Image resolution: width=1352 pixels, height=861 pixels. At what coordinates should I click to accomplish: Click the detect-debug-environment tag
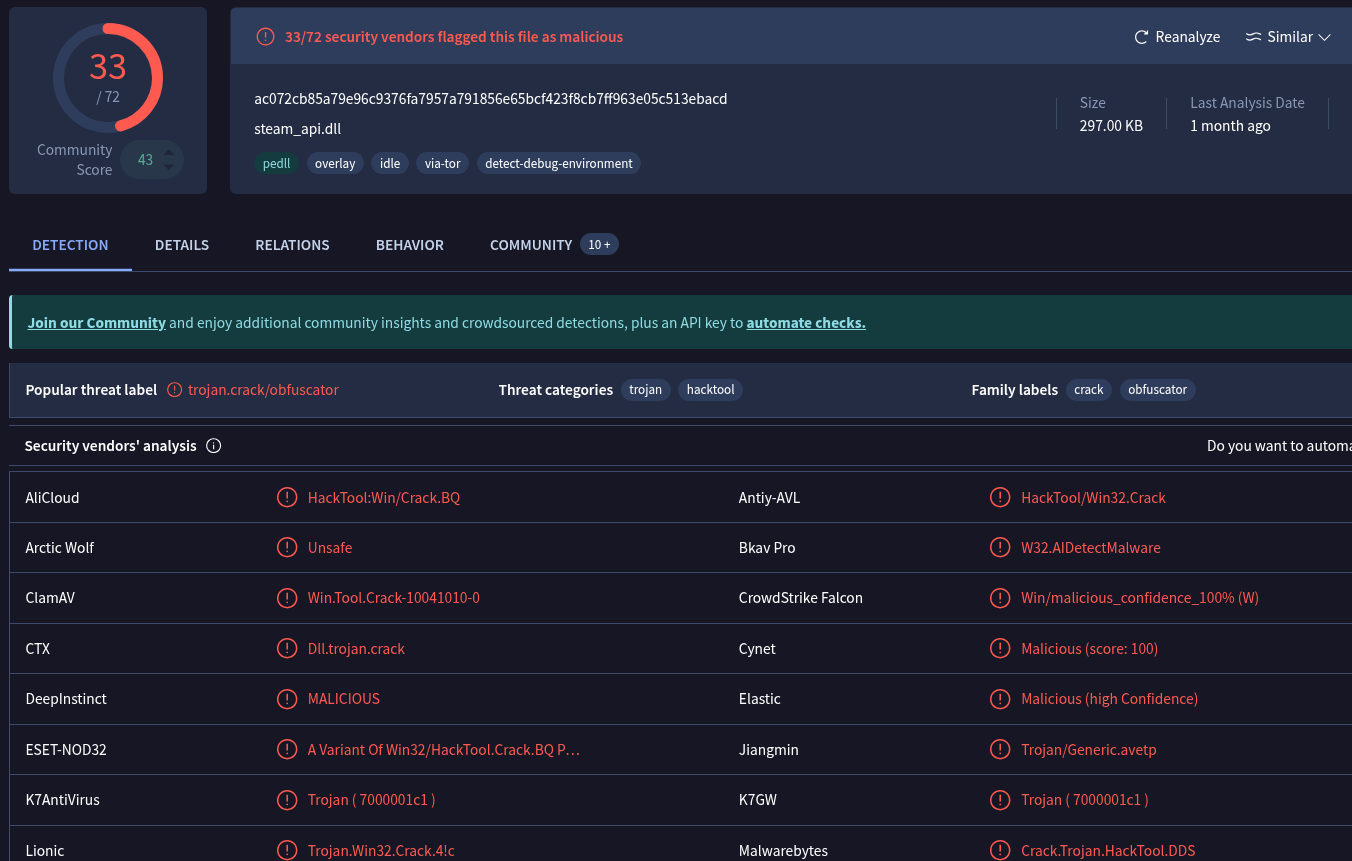(559, 163)
